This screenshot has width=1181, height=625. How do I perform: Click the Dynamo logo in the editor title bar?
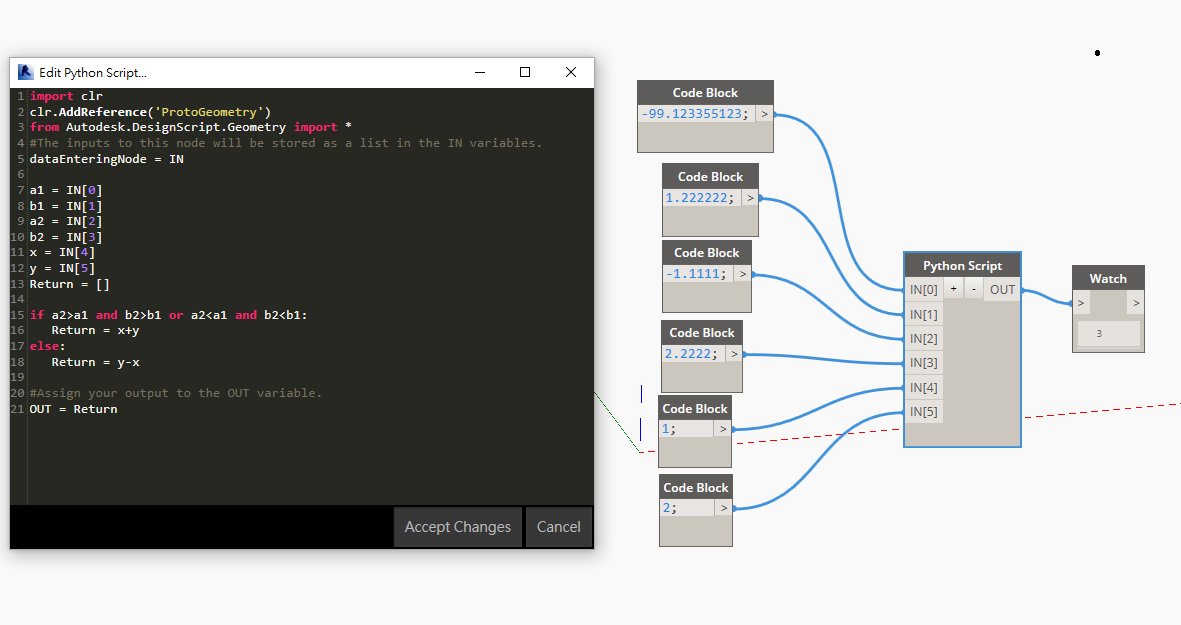24,71
